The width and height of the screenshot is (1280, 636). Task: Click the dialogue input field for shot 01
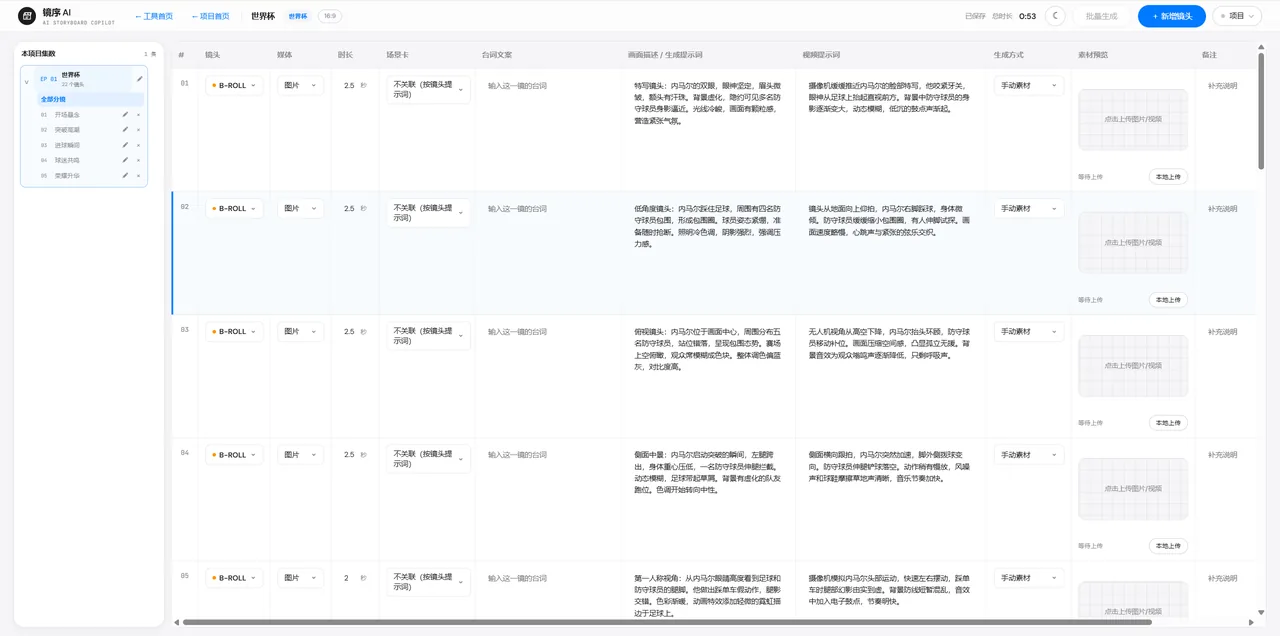[x=550, y=86]
